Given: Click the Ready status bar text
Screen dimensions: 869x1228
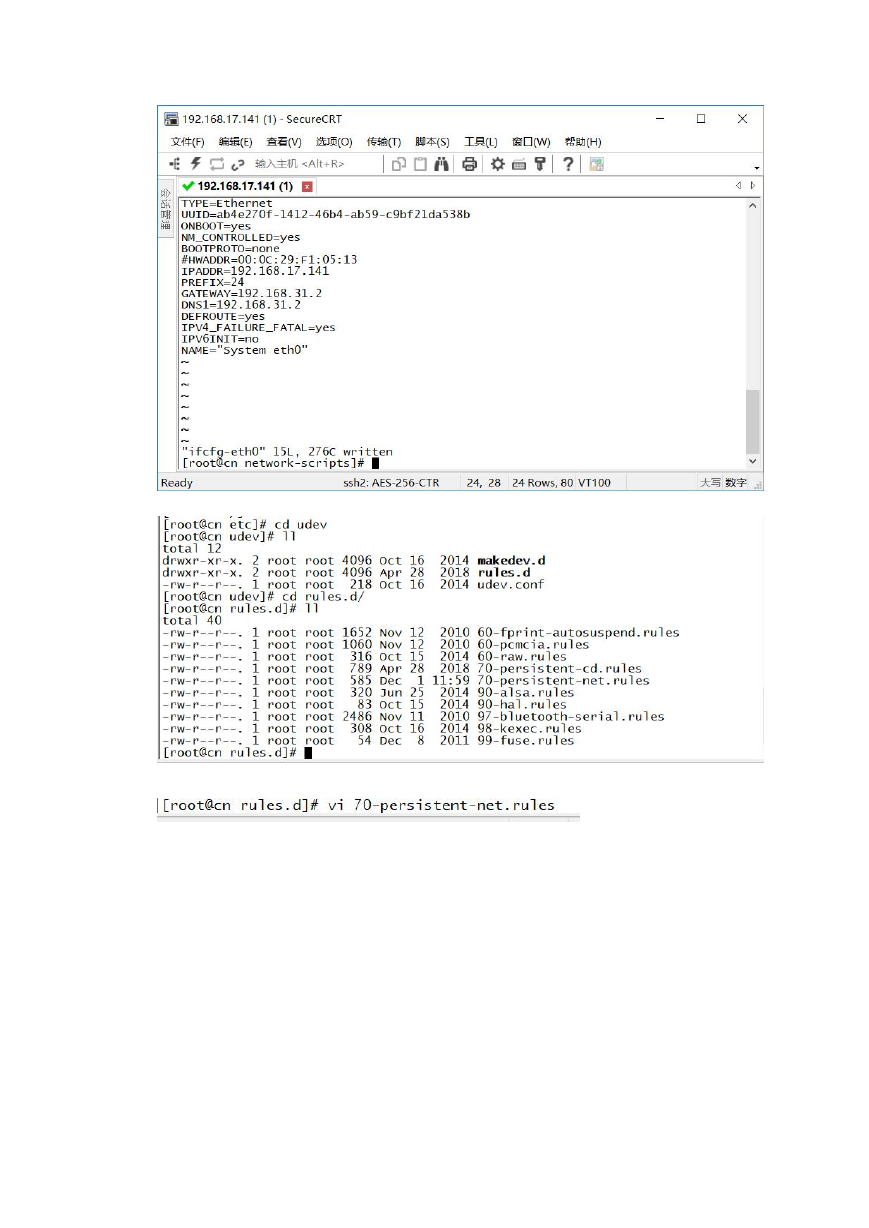Looking at the screenshot, I should [177, 483].
